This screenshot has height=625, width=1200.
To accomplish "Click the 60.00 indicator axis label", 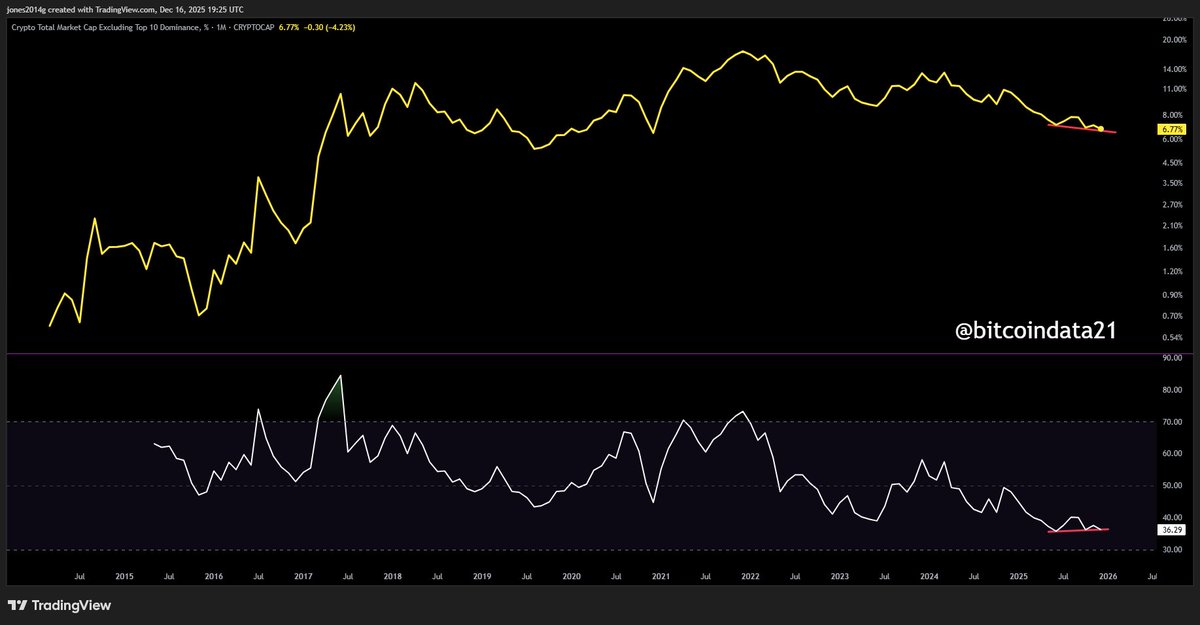I will 1172,454.
